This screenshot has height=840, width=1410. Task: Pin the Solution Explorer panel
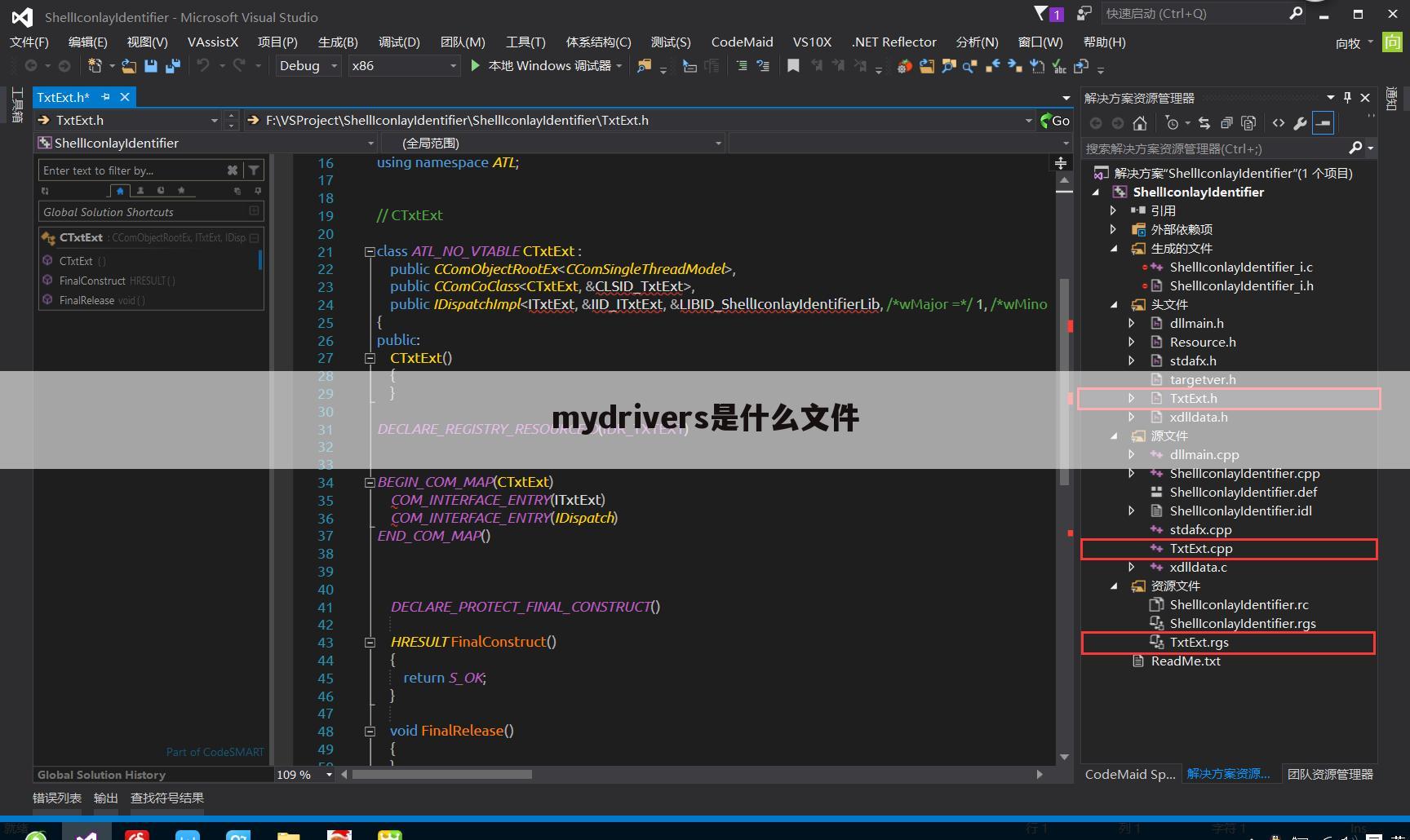click(1347, 98)
